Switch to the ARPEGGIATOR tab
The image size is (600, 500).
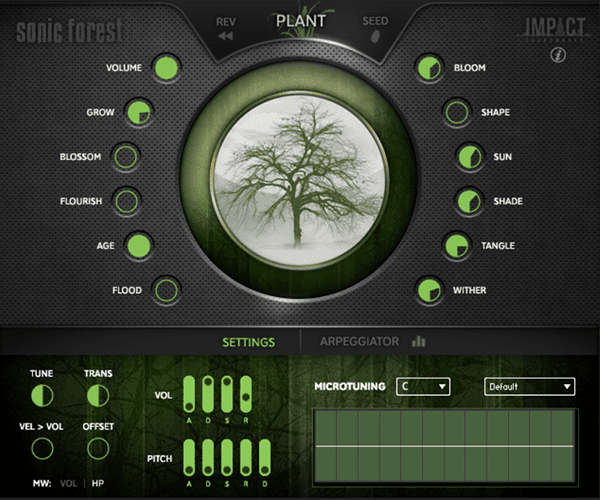point(359,341)
